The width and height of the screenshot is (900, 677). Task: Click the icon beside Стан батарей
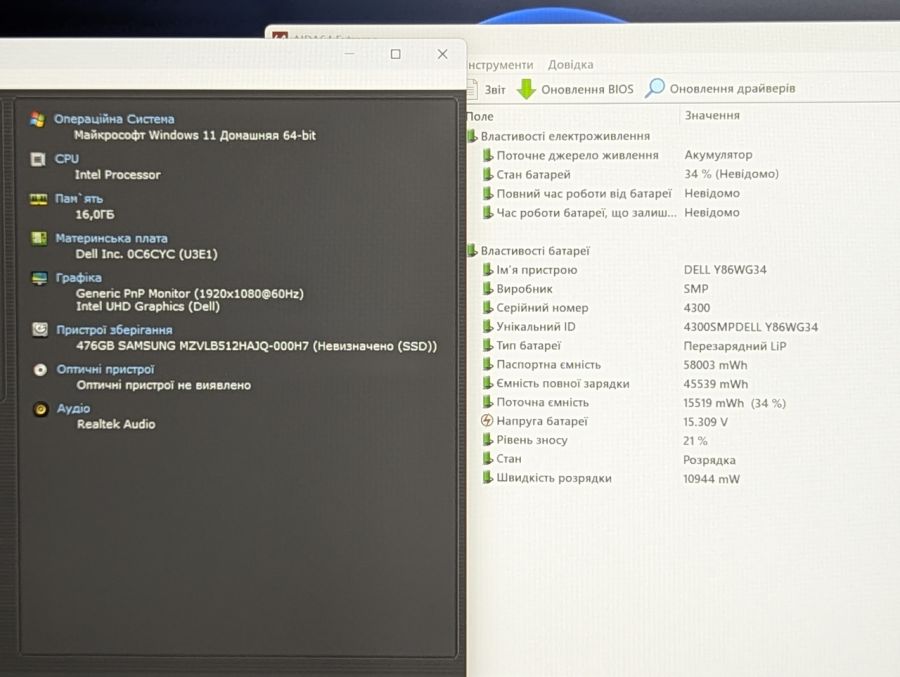(488, 174)
